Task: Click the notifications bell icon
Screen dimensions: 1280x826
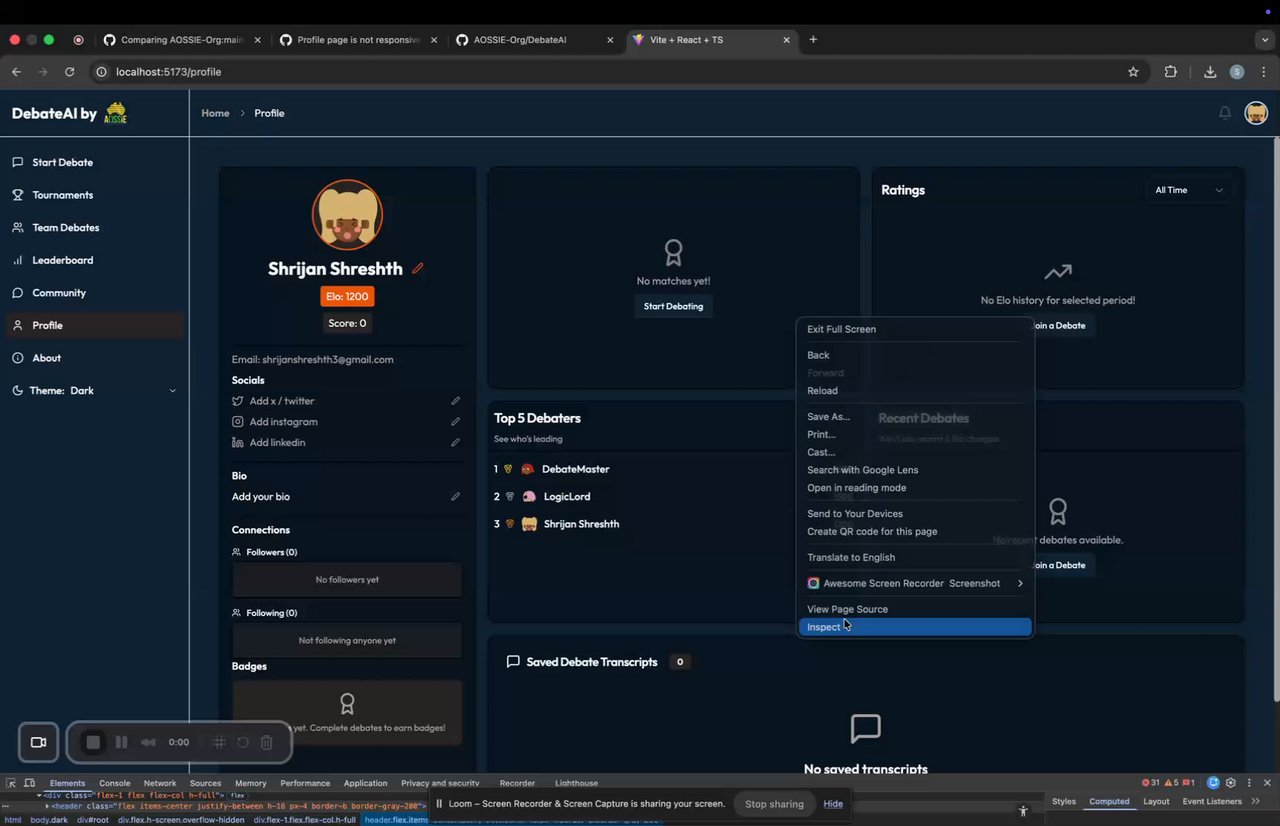Action: (1225, 113)
